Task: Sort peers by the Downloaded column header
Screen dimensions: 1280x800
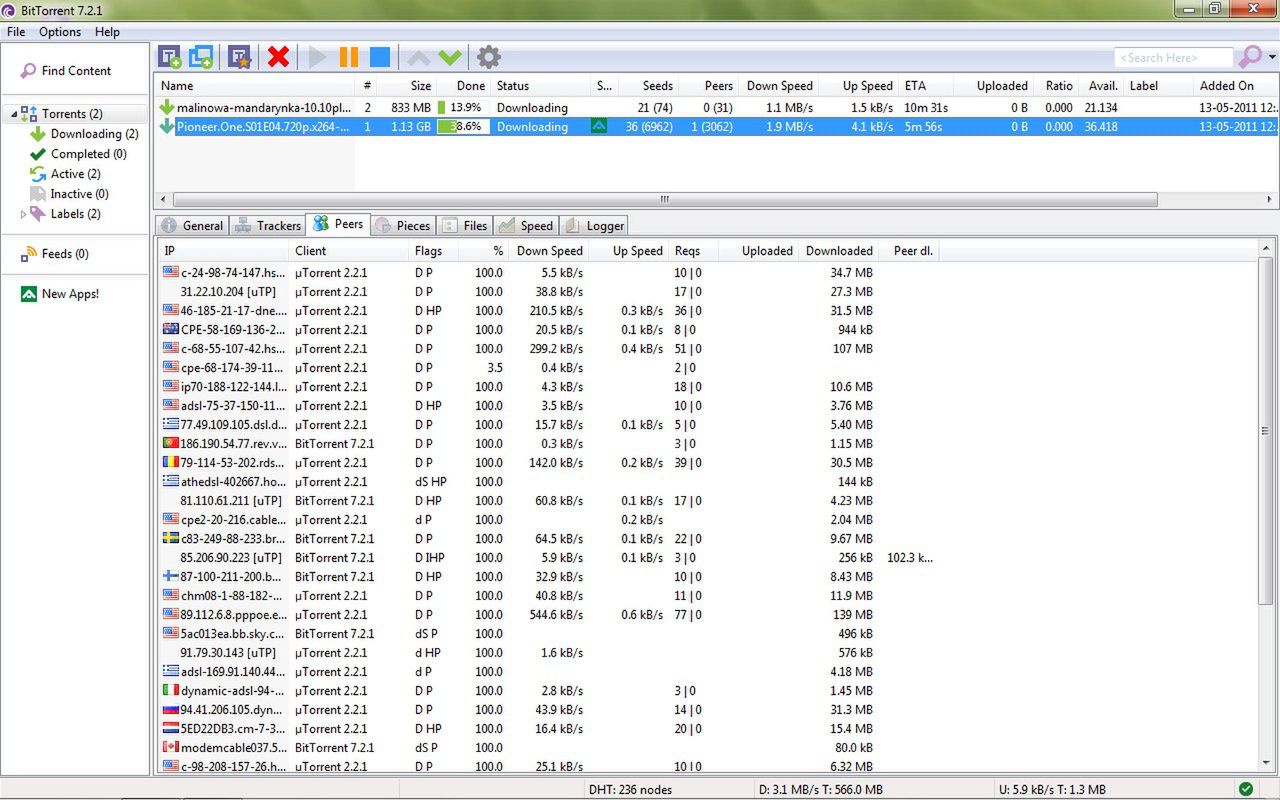Action: click(x=838, y=251)
